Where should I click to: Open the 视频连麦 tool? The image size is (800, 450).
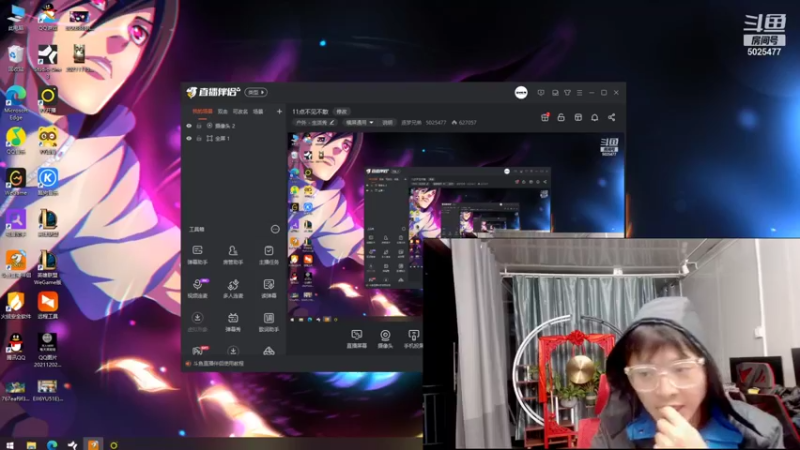(197, 288)
